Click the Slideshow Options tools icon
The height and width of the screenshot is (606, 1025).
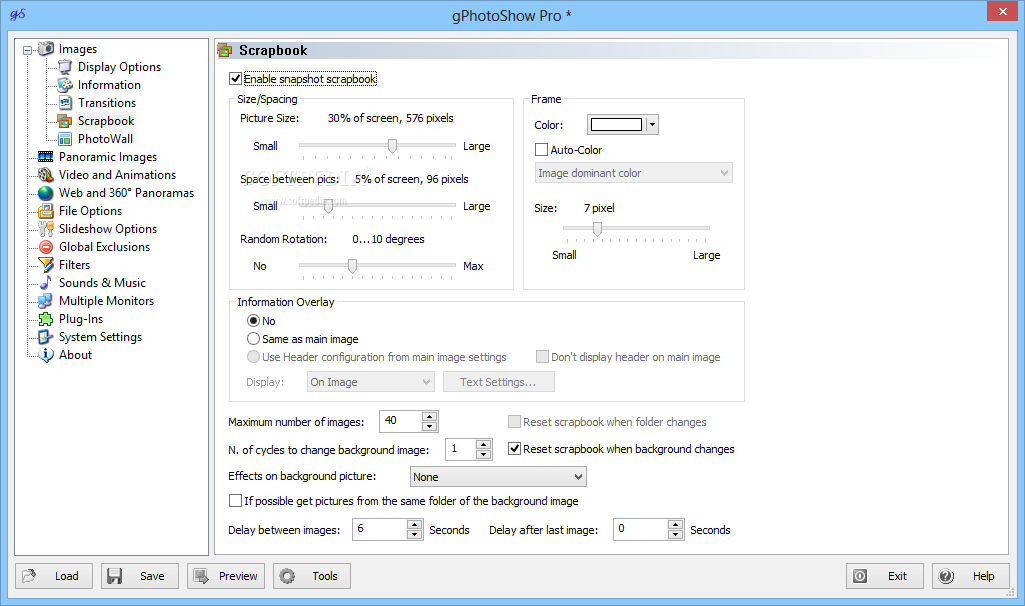[x=46, y=229]
